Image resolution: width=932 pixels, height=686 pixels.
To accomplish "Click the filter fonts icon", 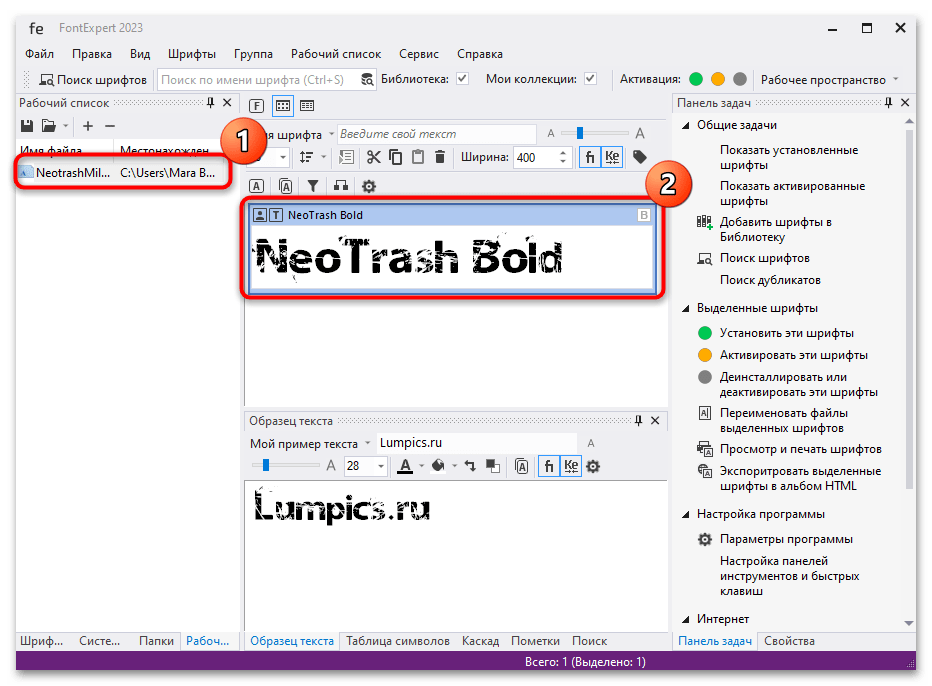I will [313, 186].
